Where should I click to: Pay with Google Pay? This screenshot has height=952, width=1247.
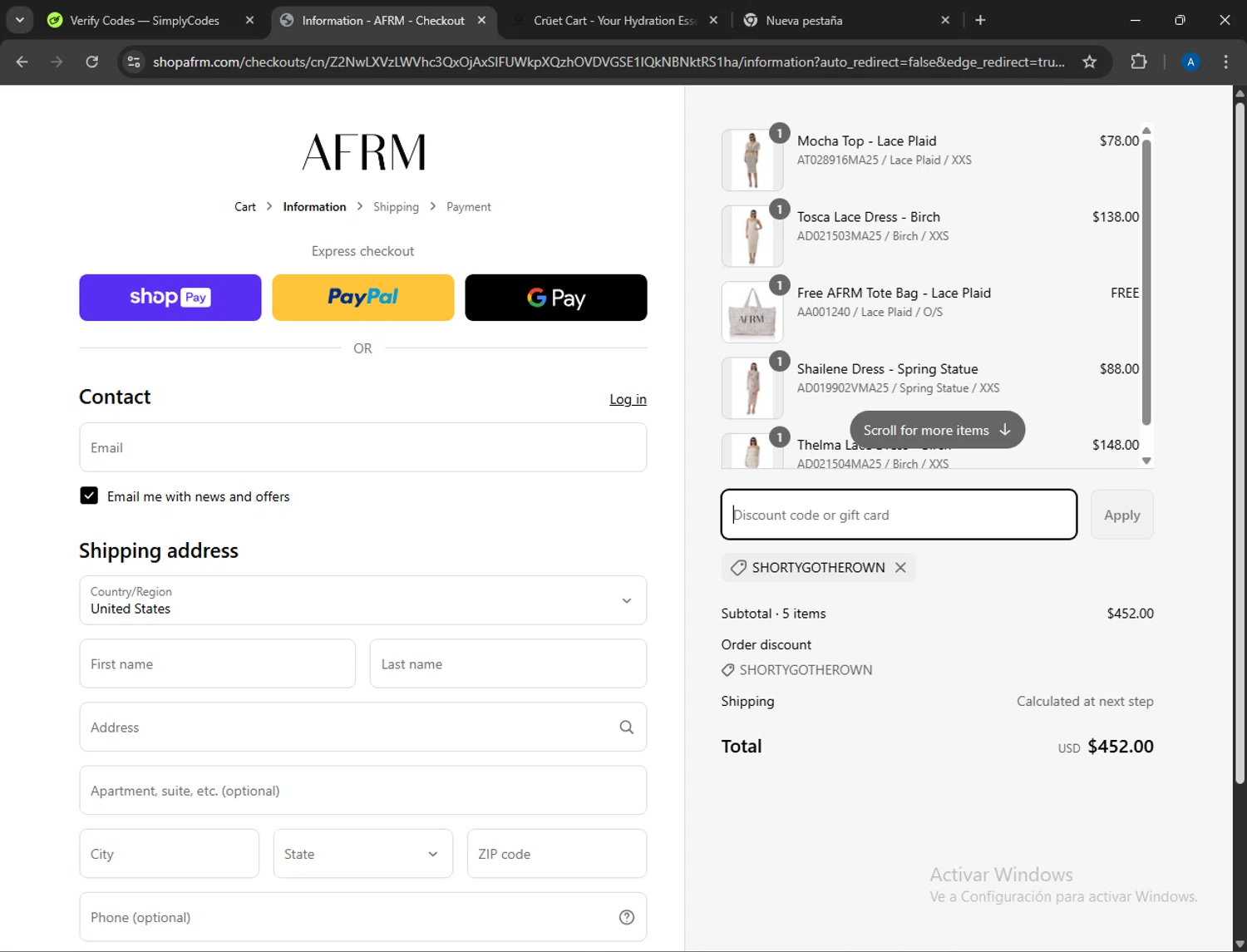[556, 298]
